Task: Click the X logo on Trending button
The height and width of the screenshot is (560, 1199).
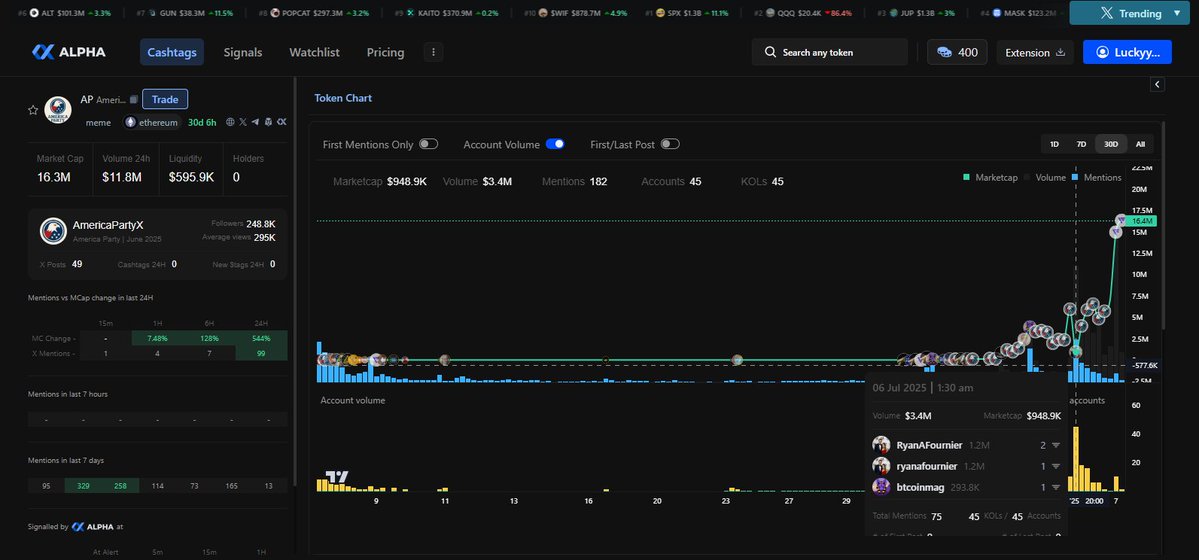Action: pyautogui.click(x=1106, y=13)
